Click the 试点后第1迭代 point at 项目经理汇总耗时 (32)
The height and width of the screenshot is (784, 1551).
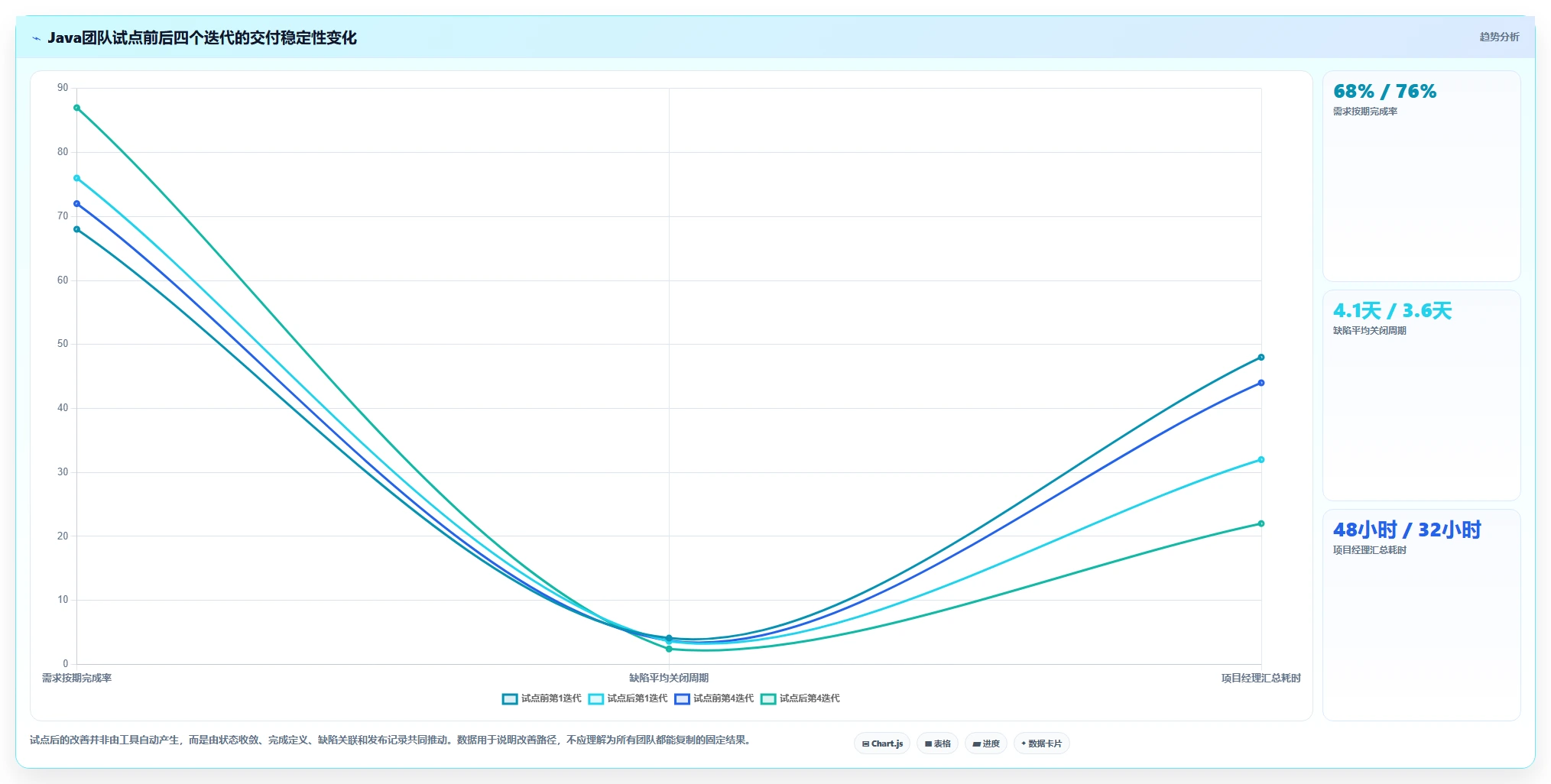point(1261,460)
